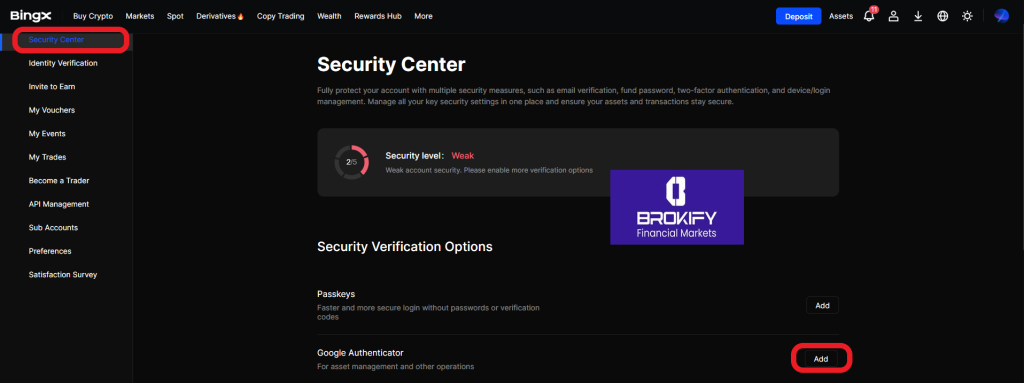Click the Google Authenticator option title
The width and height of the screenshot is (1024, 383).
[360, 353]
